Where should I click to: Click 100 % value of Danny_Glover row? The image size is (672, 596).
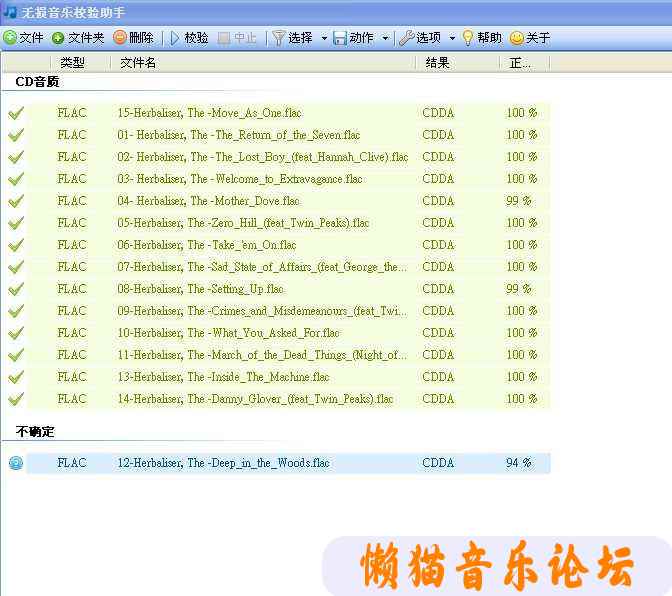coord(522,399)
